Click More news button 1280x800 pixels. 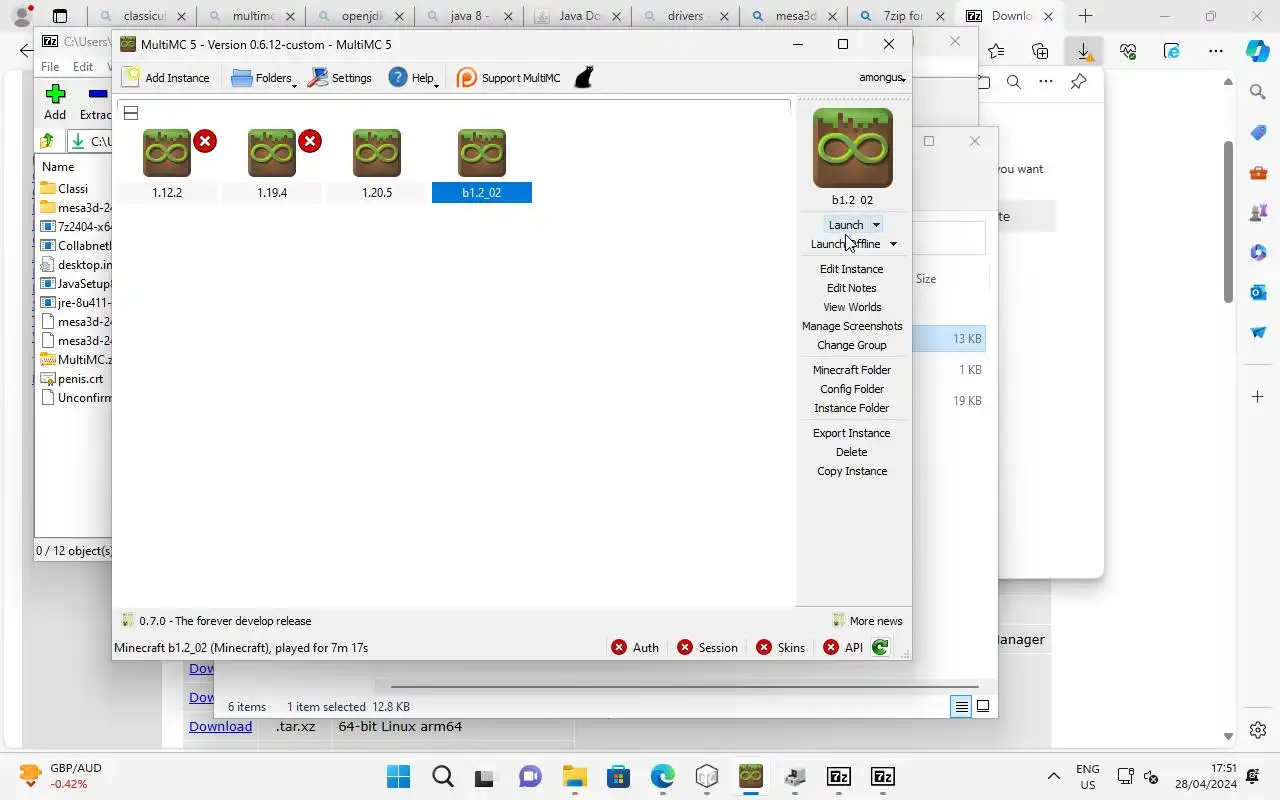(x=867, y=621)
